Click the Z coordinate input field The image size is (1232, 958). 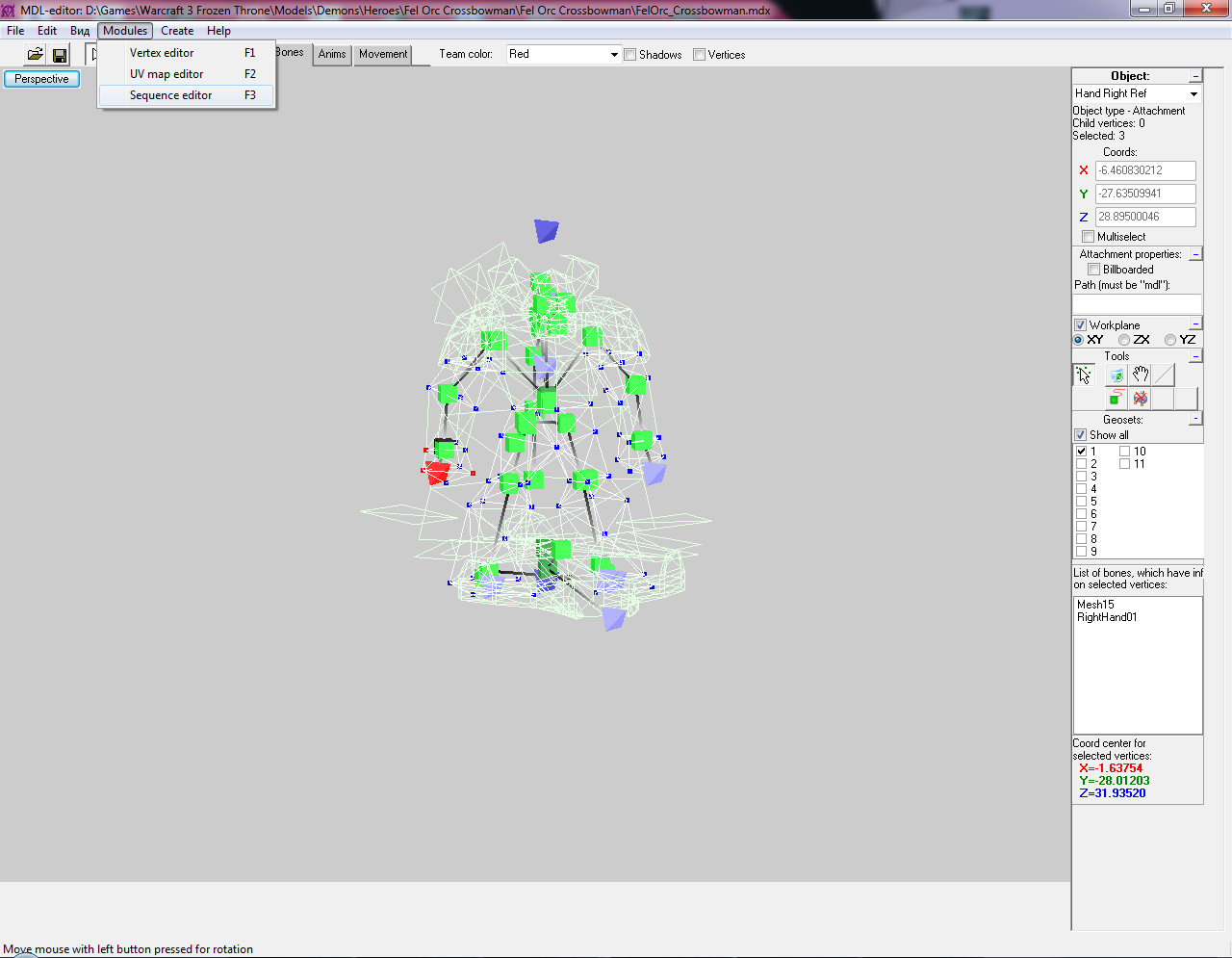click(1145, 217)
